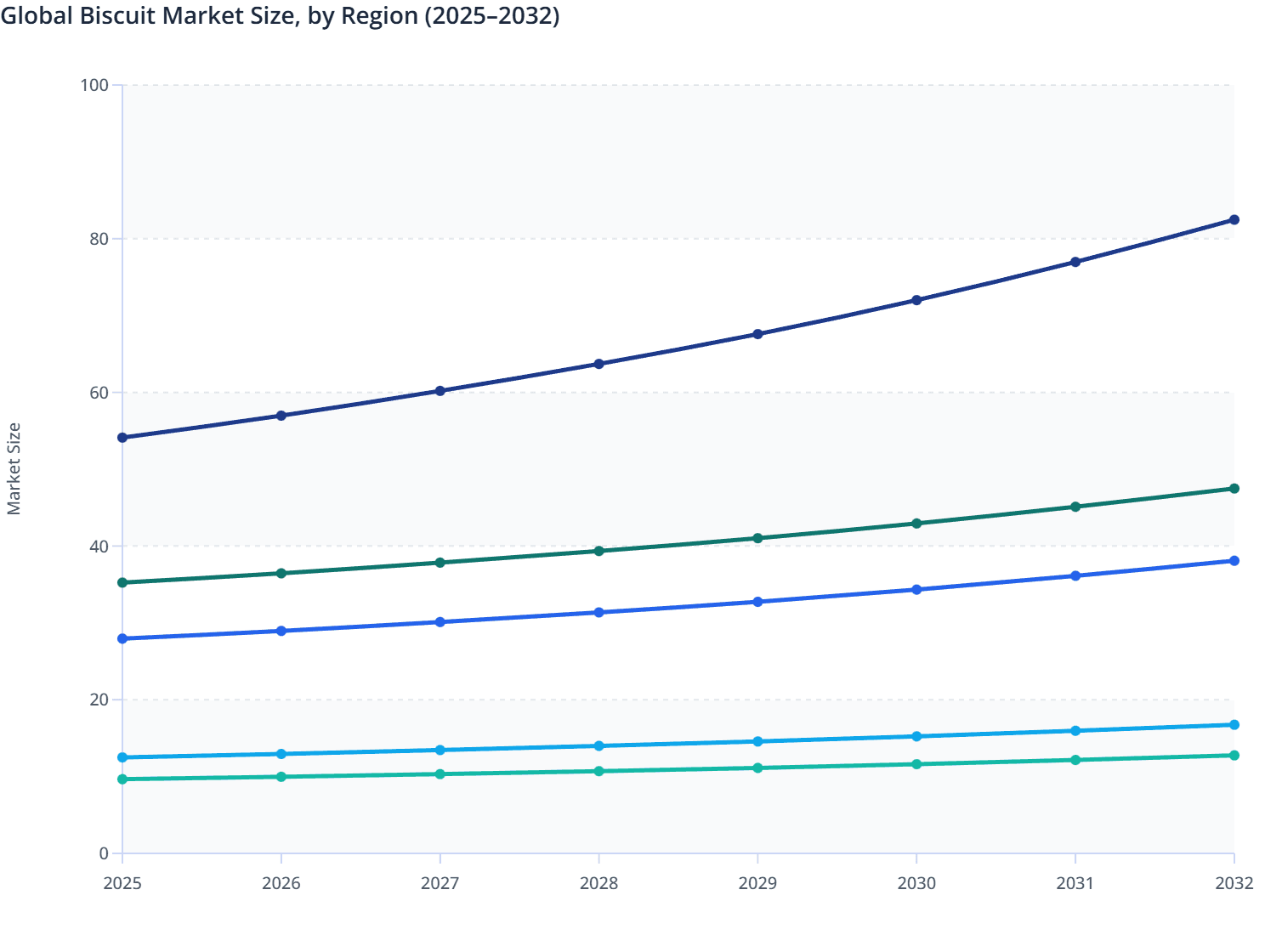Select the 2029 marker on the green line
The width and height of the screenshot is (1282, 952).
click(757, 537)
